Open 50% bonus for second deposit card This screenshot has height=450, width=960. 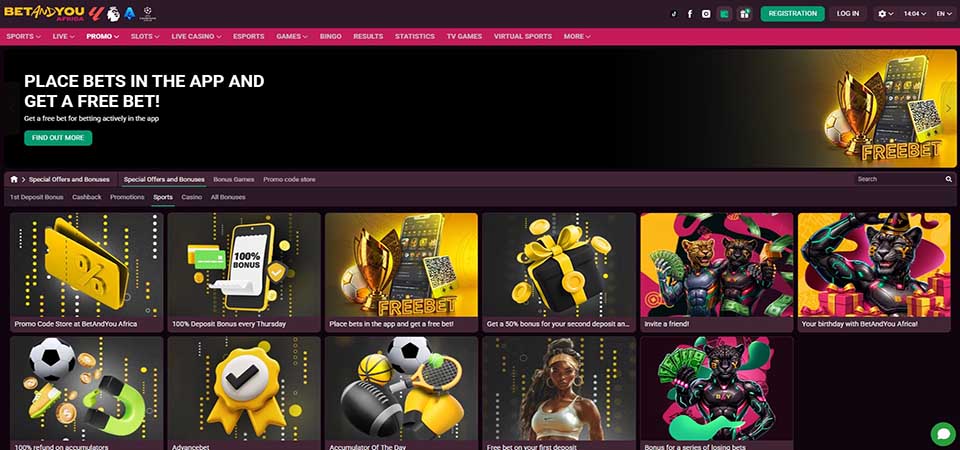click(559, 272)
